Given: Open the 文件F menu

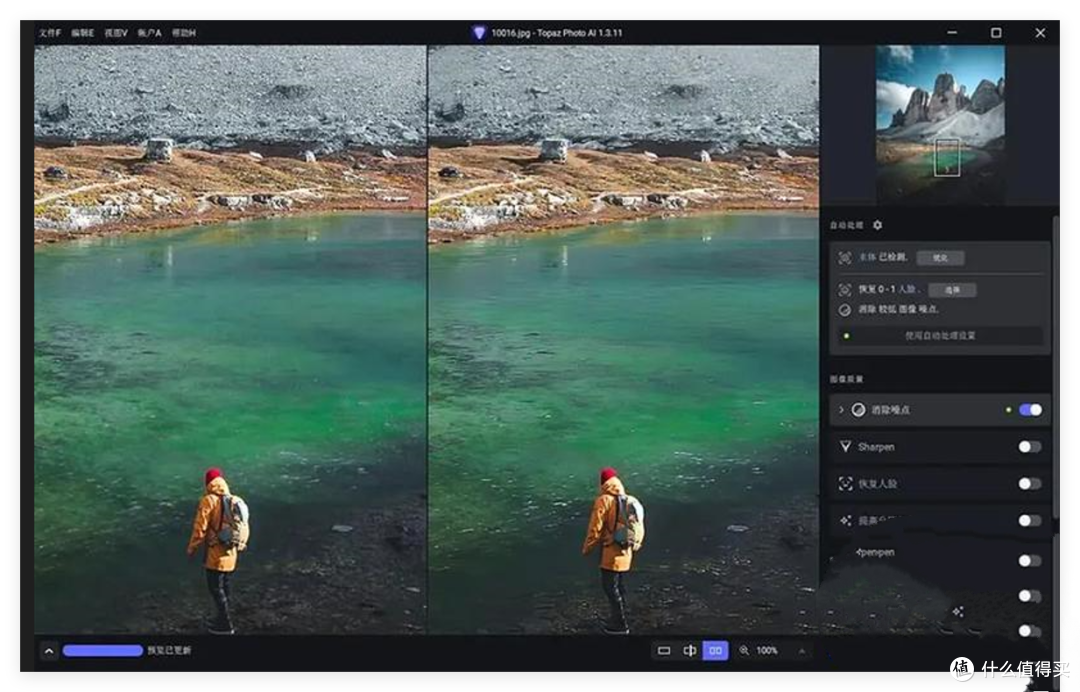Looking at the screenshot, I should click(50, 32).
